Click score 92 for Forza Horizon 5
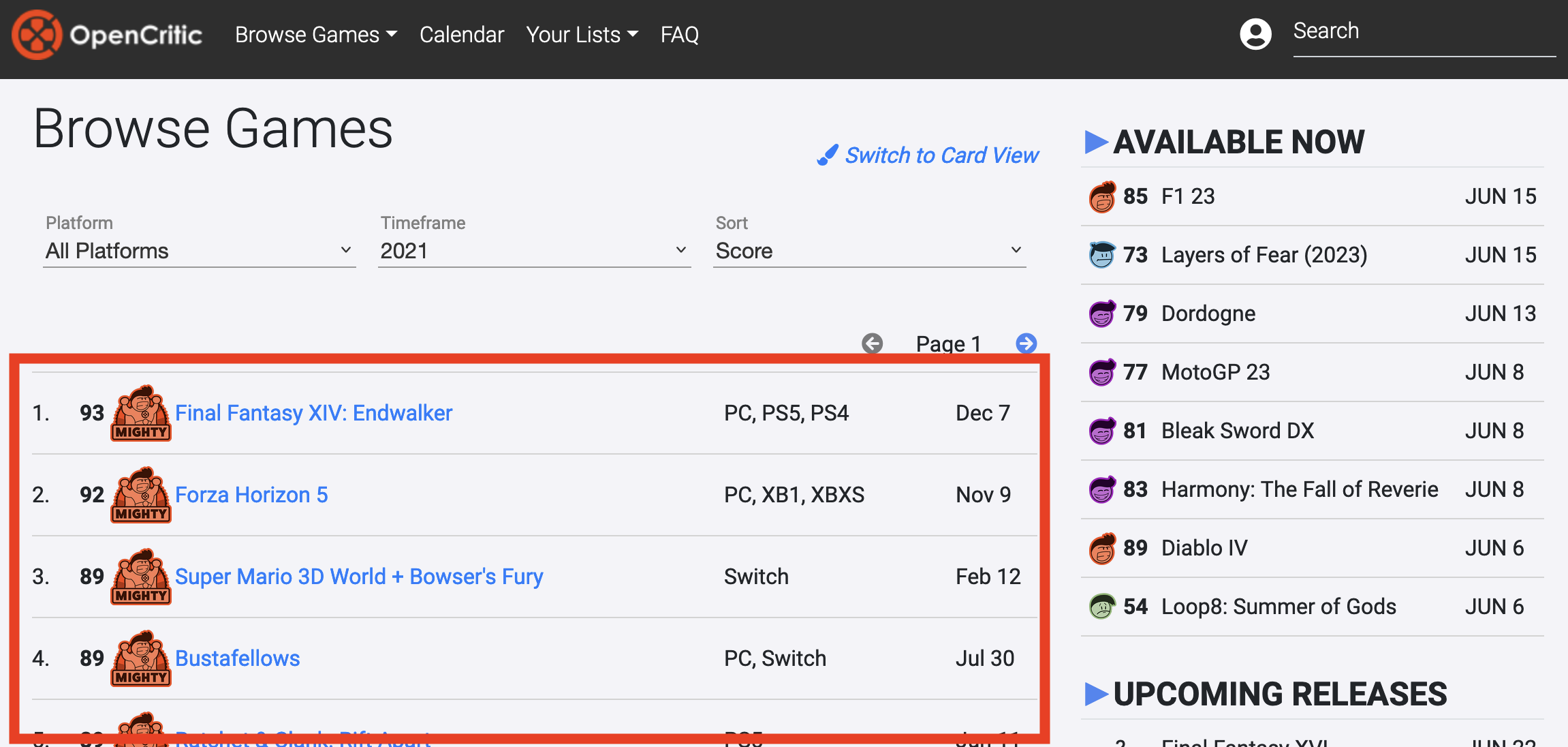This screenshot has width=1568, height=747. 92,495
